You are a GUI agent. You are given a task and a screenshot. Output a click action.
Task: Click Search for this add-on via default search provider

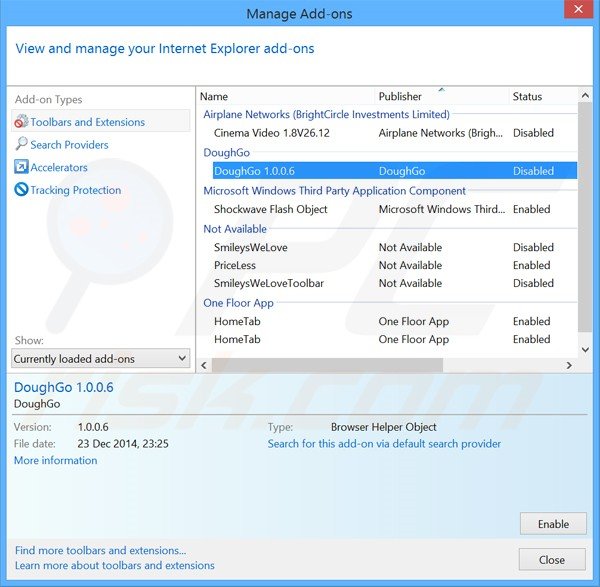[384, 444]
